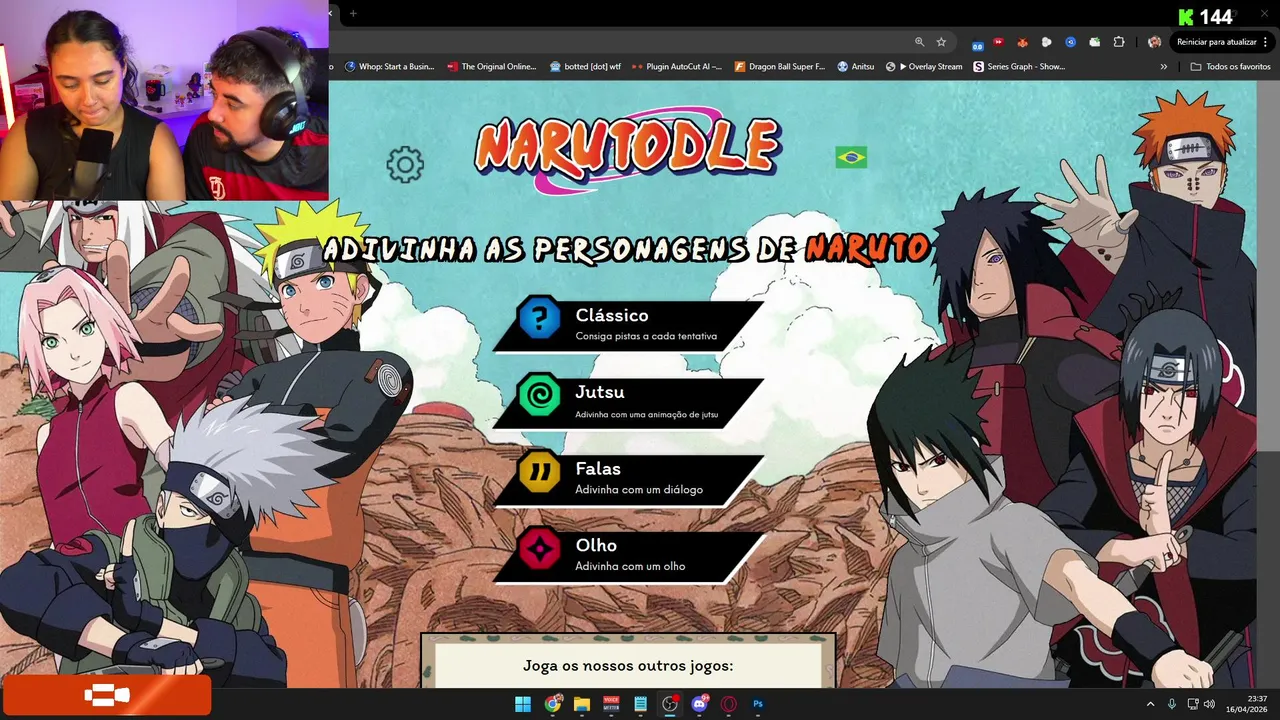Bookmark this page with the star icon
Viewport: 1280px width, 720px height.
click(941, 42)
